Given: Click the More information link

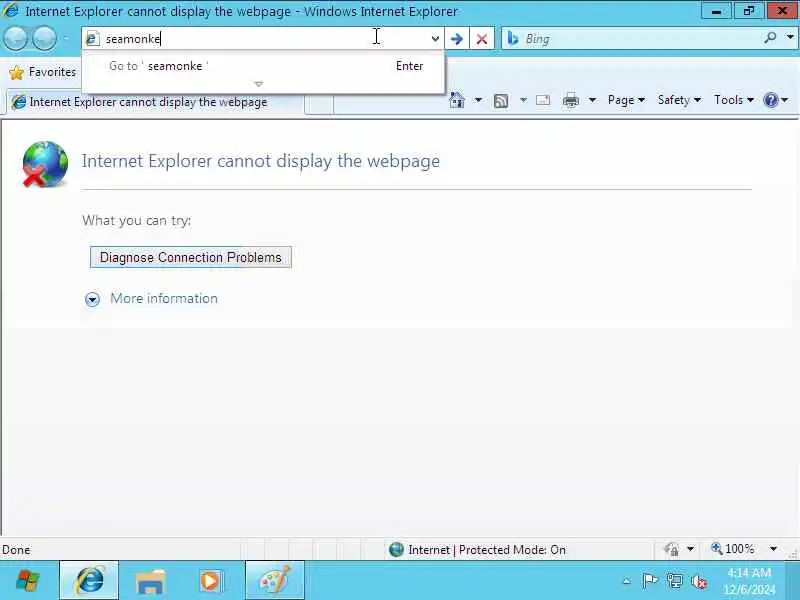Looking at the screenshot, I should click(164, 298).
